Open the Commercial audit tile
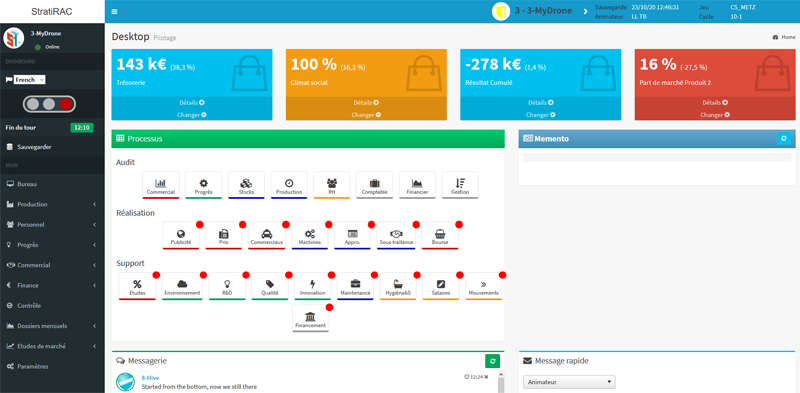Image resolution: width=800 pixels, height=393 pixels. tap(161, 185)
